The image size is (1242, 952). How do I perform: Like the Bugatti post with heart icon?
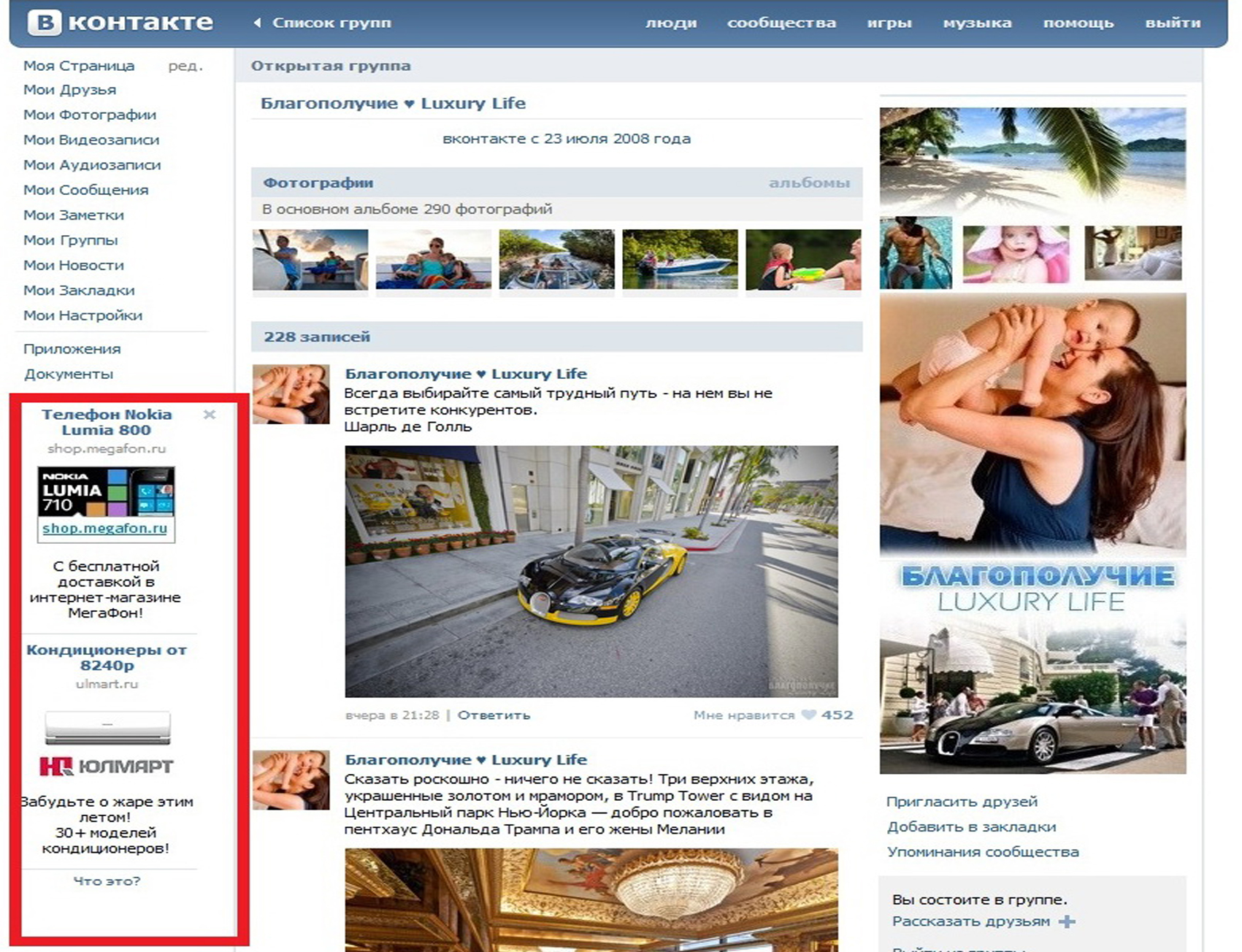[808, 715]
